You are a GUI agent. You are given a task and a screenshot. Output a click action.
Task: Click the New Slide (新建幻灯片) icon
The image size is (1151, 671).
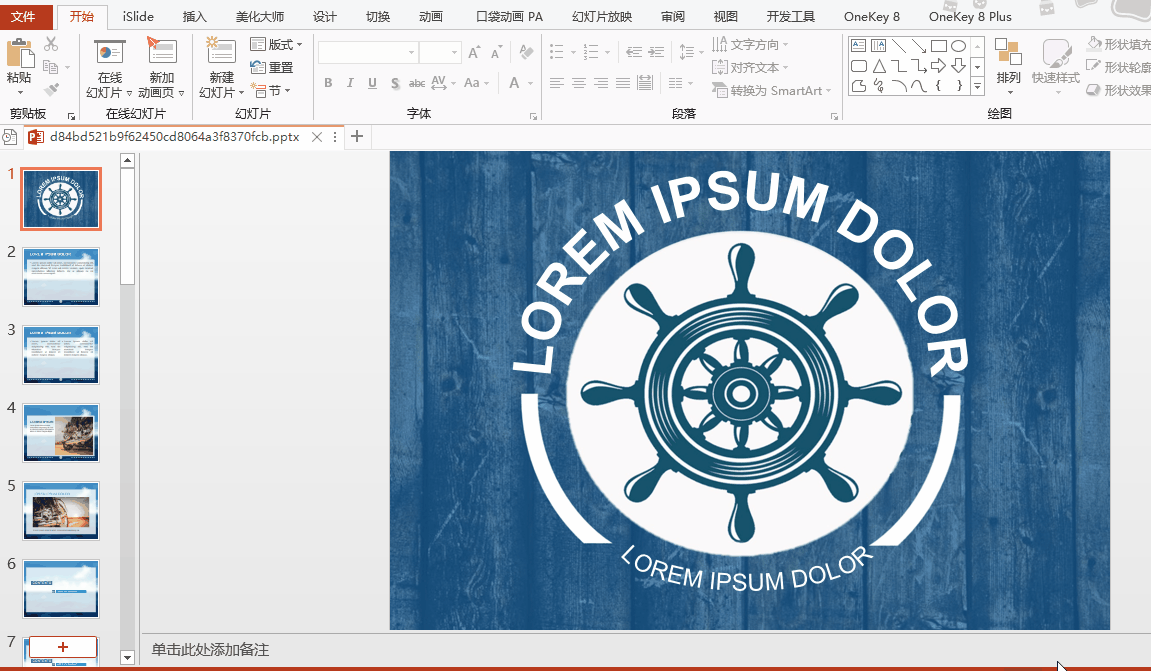(220, 52)
